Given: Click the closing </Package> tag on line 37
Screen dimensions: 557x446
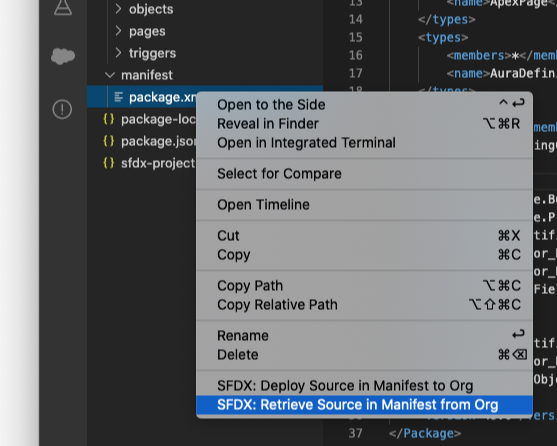Looking at the screenshot, I should coord(425,433).
